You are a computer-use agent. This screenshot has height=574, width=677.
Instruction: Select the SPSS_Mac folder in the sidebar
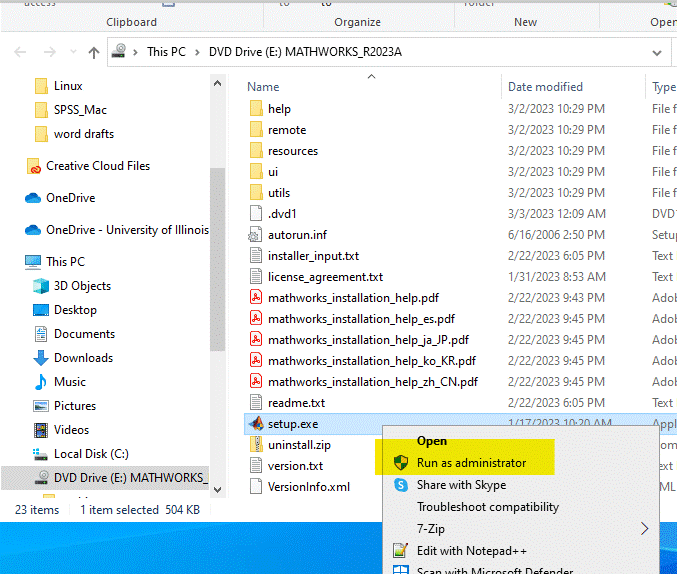click(70, 110)
